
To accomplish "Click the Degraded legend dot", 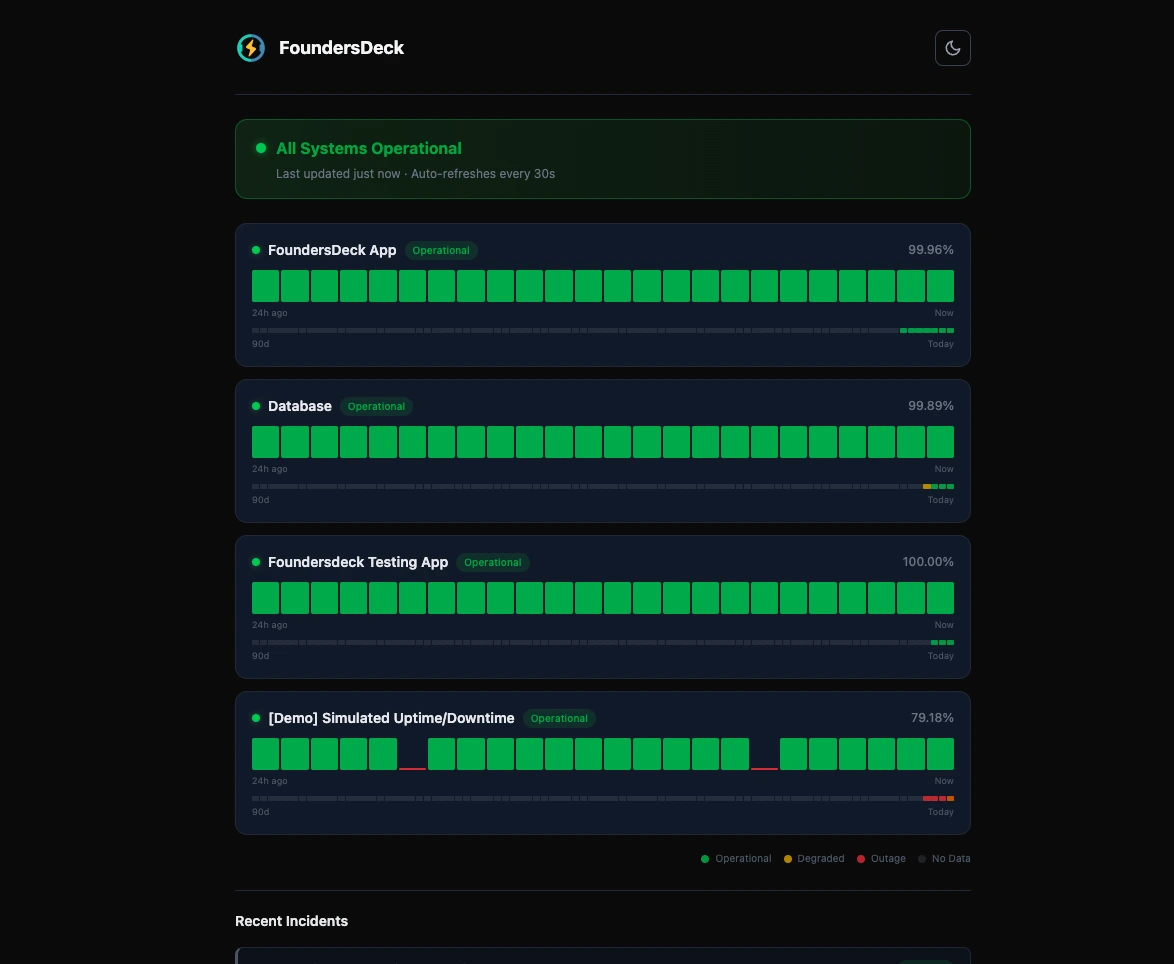I will tap(788, 858).
